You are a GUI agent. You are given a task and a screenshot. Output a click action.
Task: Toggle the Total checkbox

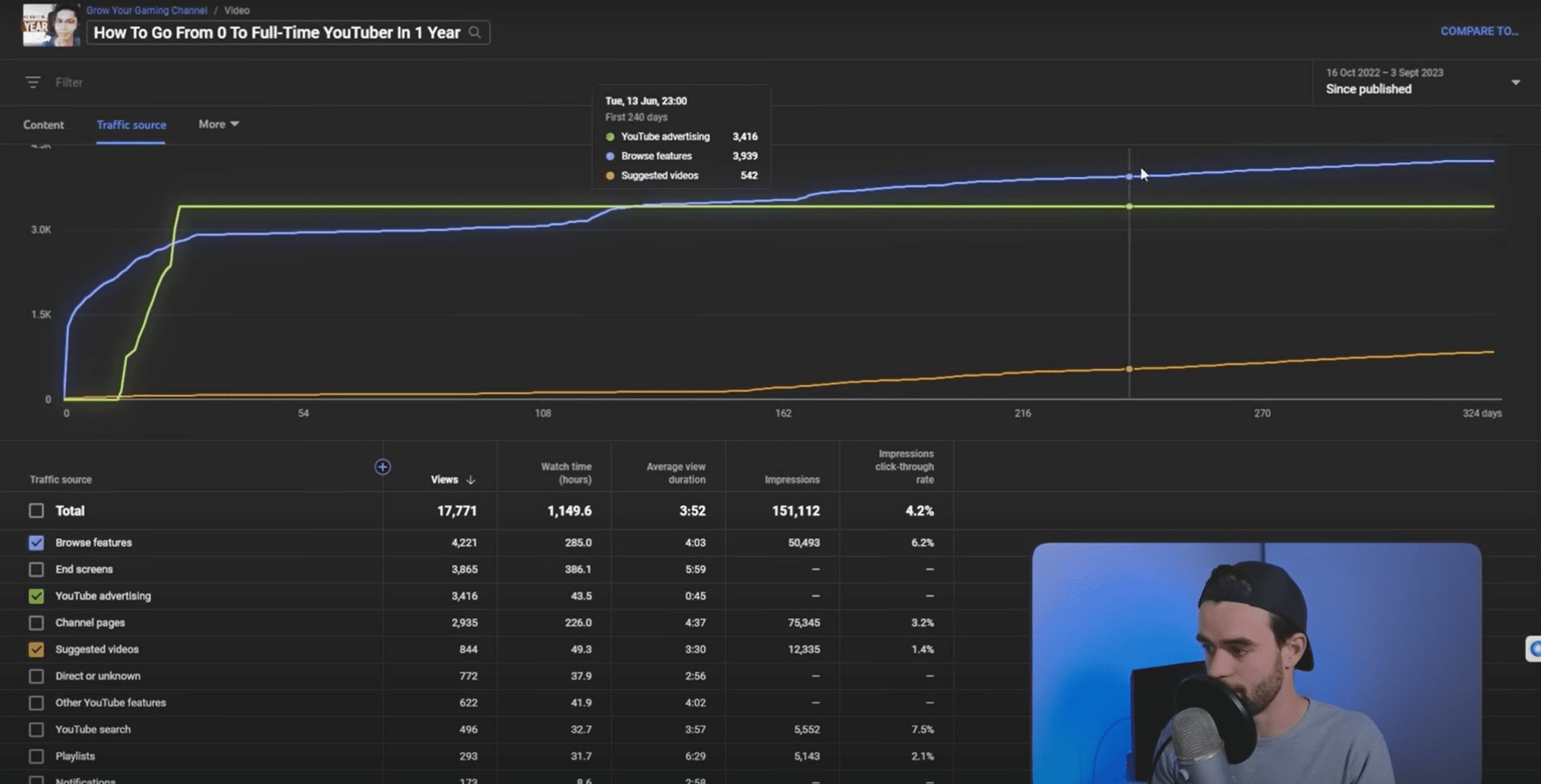[x=36, y=511]
